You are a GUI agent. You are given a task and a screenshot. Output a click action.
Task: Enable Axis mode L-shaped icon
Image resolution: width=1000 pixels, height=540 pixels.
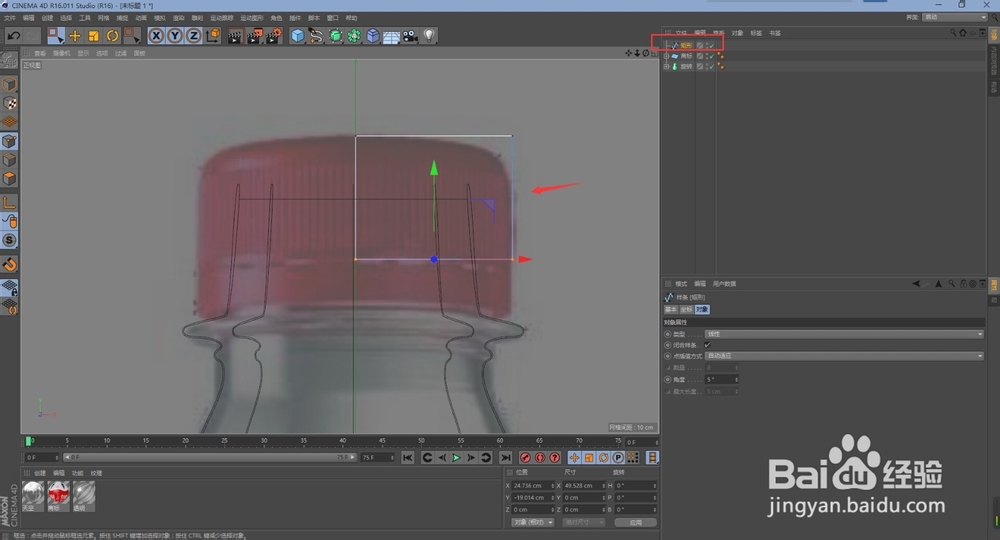pos(9,203)
